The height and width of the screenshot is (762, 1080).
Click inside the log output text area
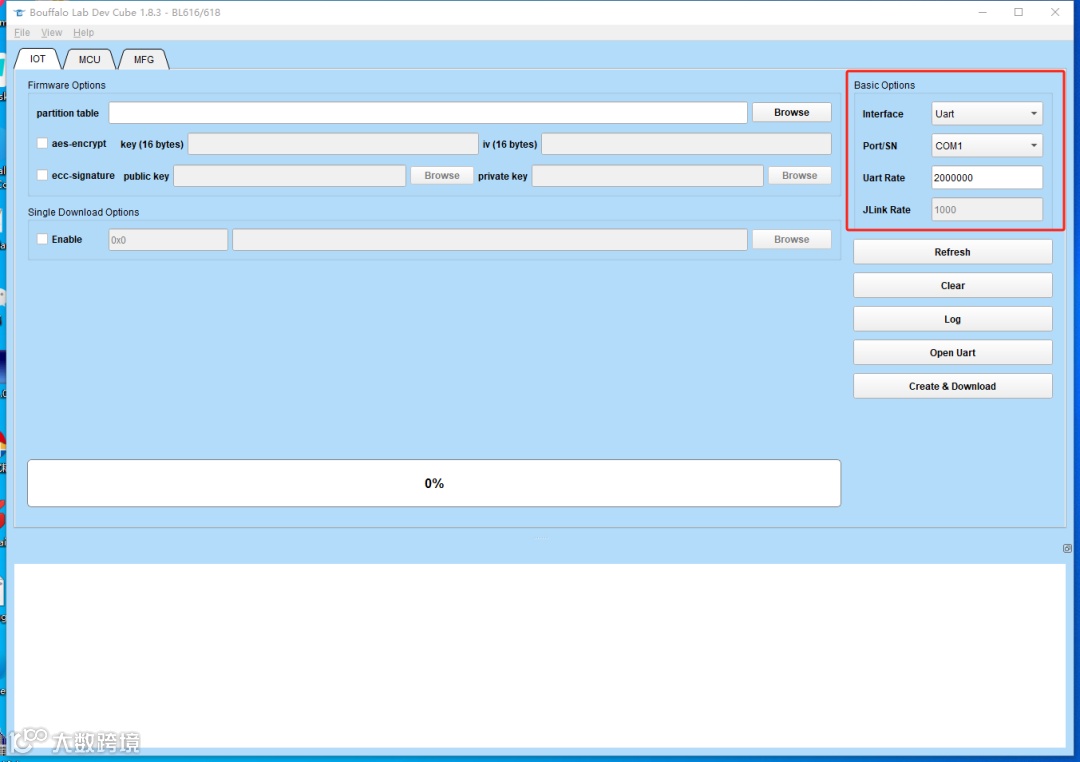[x=539, y=655]
